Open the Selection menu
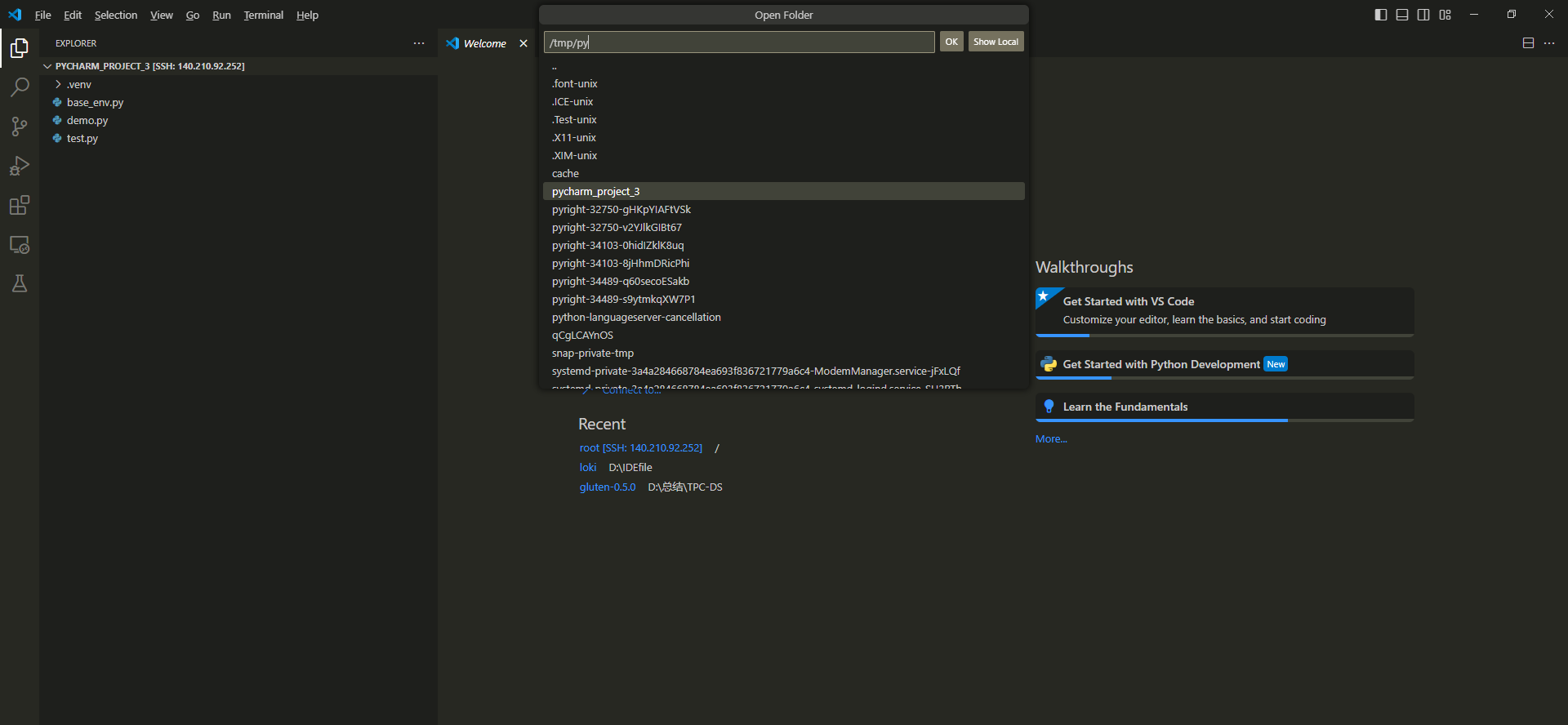1568x725 pixels. [116, 15]
